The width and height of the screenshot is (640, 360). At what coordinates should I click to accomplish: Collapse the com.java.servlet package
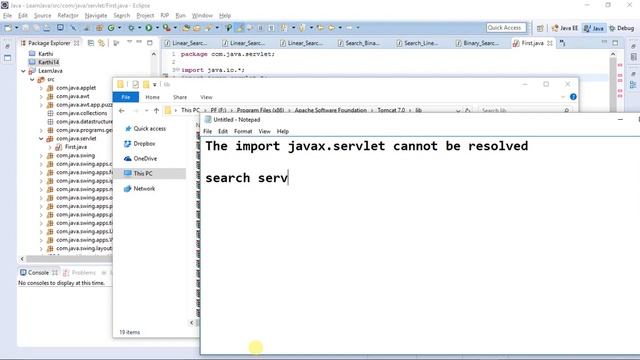tap(41, 139)
